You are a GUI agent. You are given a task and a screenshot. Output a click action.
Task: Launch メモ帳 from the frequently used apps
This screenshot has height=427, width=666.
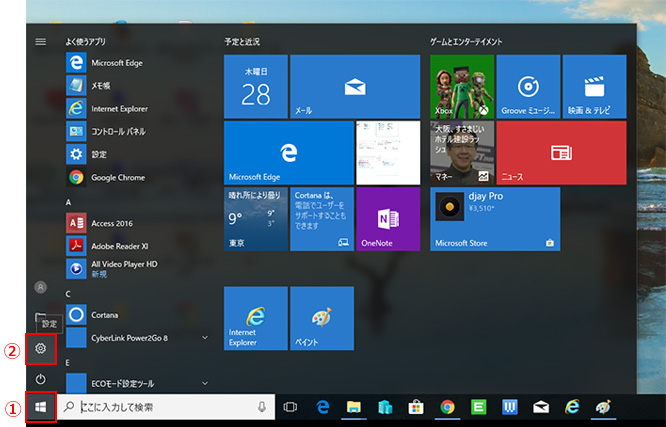[138, 86]
